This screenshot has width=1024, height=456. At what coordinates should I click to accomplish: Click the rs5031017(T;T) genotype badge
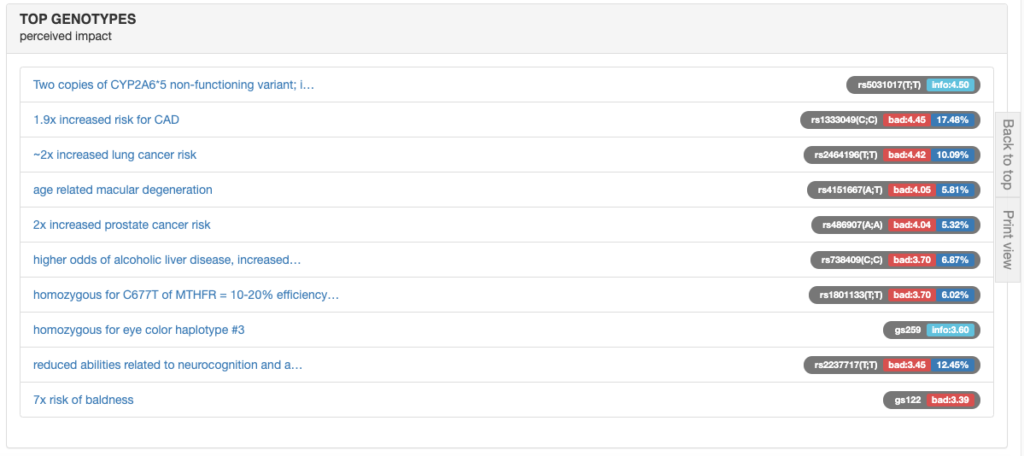pos(887,85)
